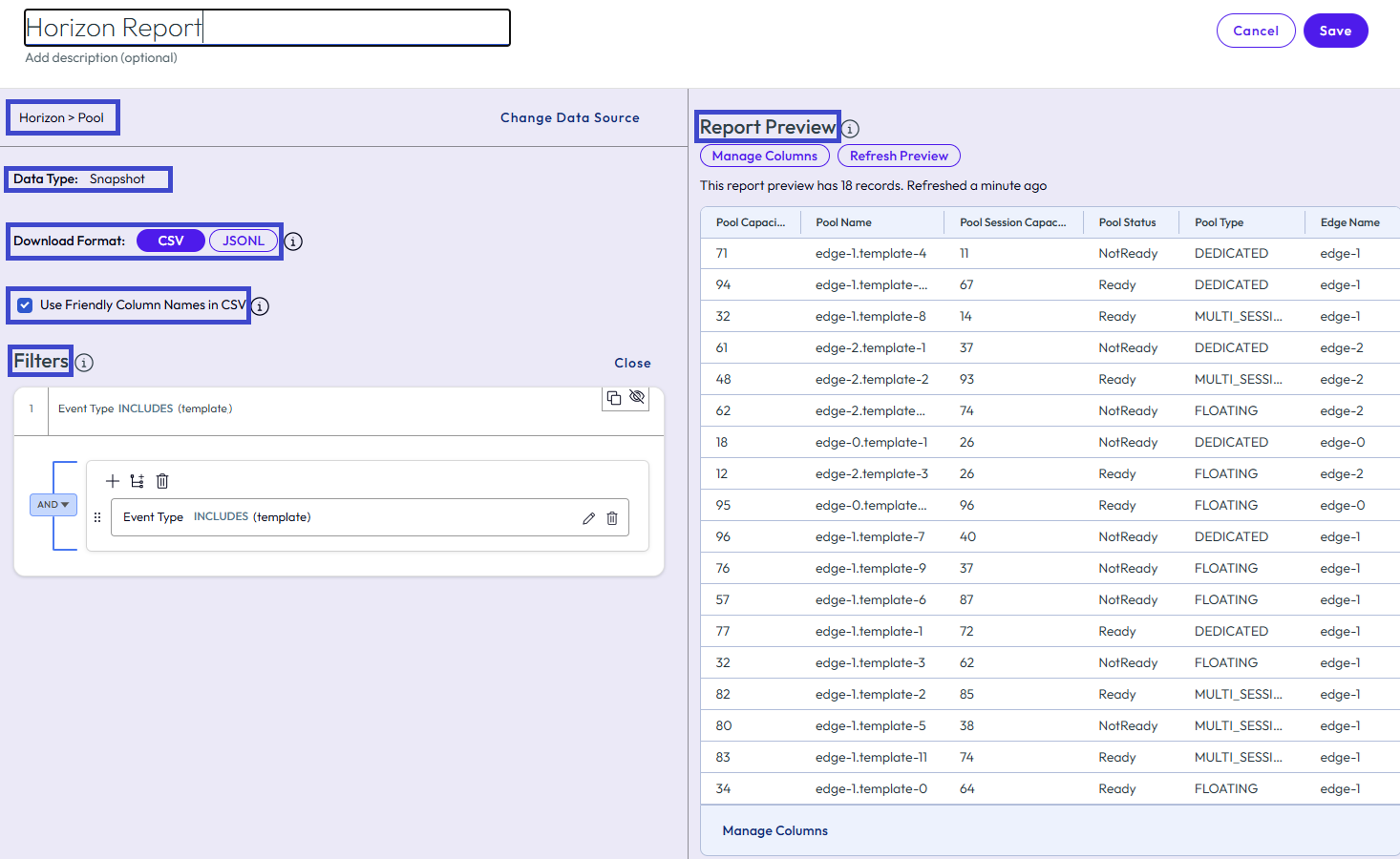Toggle filter visibility with crossed-eye icon
Screen dimensions: 1400x859
tap(637, 397)
